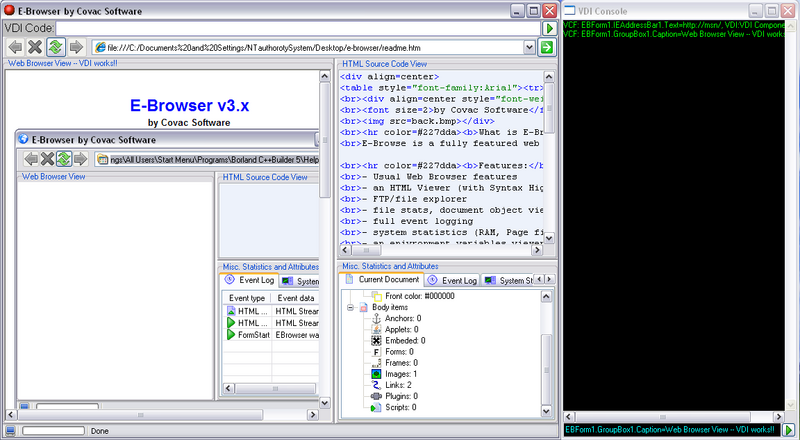800x440 pixels.
Task: Click the HTML source horizontal scroll left arrow
Action: pyautogui.click(x=345, y=250)
